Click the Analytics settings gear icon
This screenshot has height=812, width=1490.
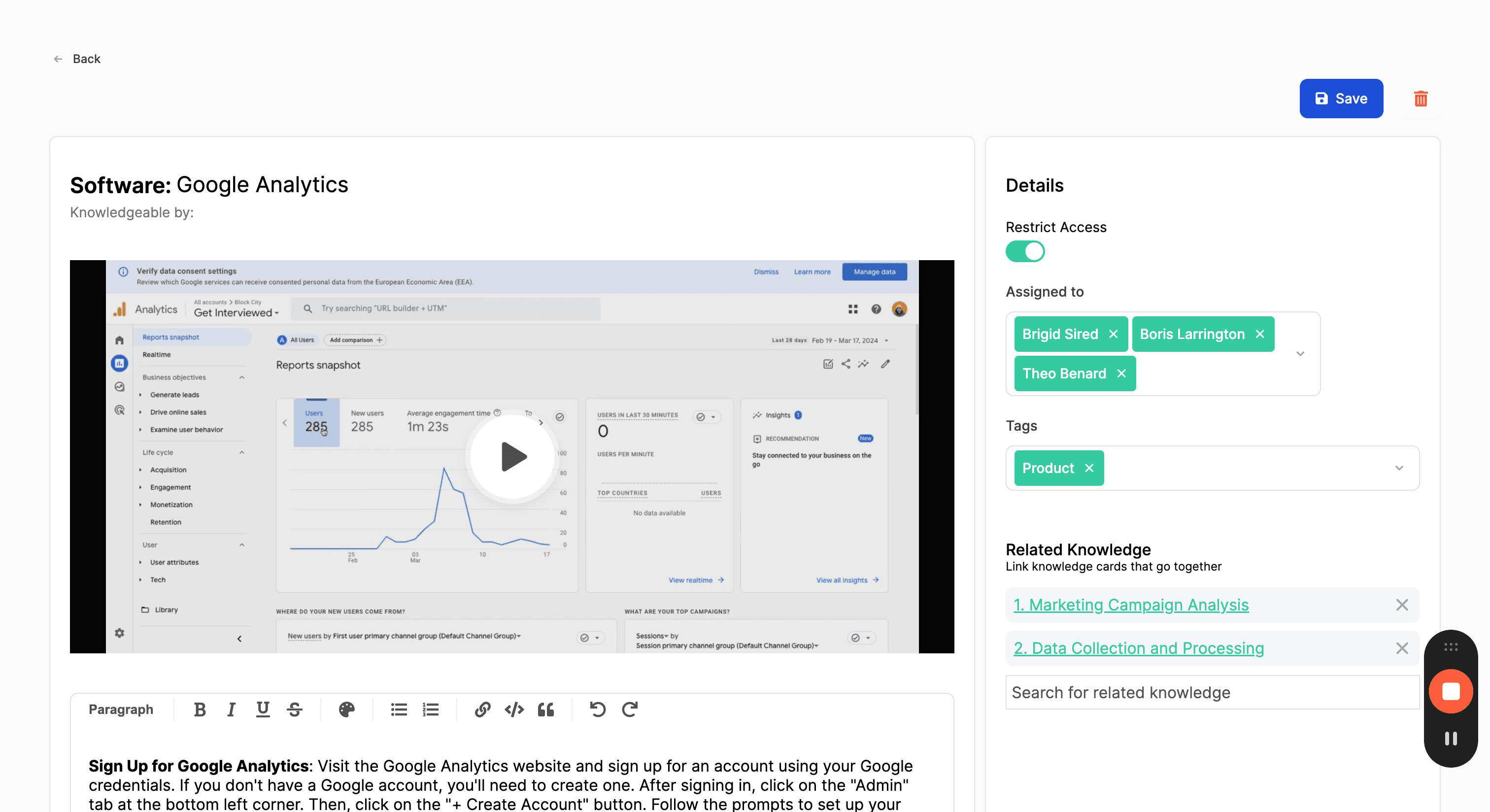click(119, 633)
